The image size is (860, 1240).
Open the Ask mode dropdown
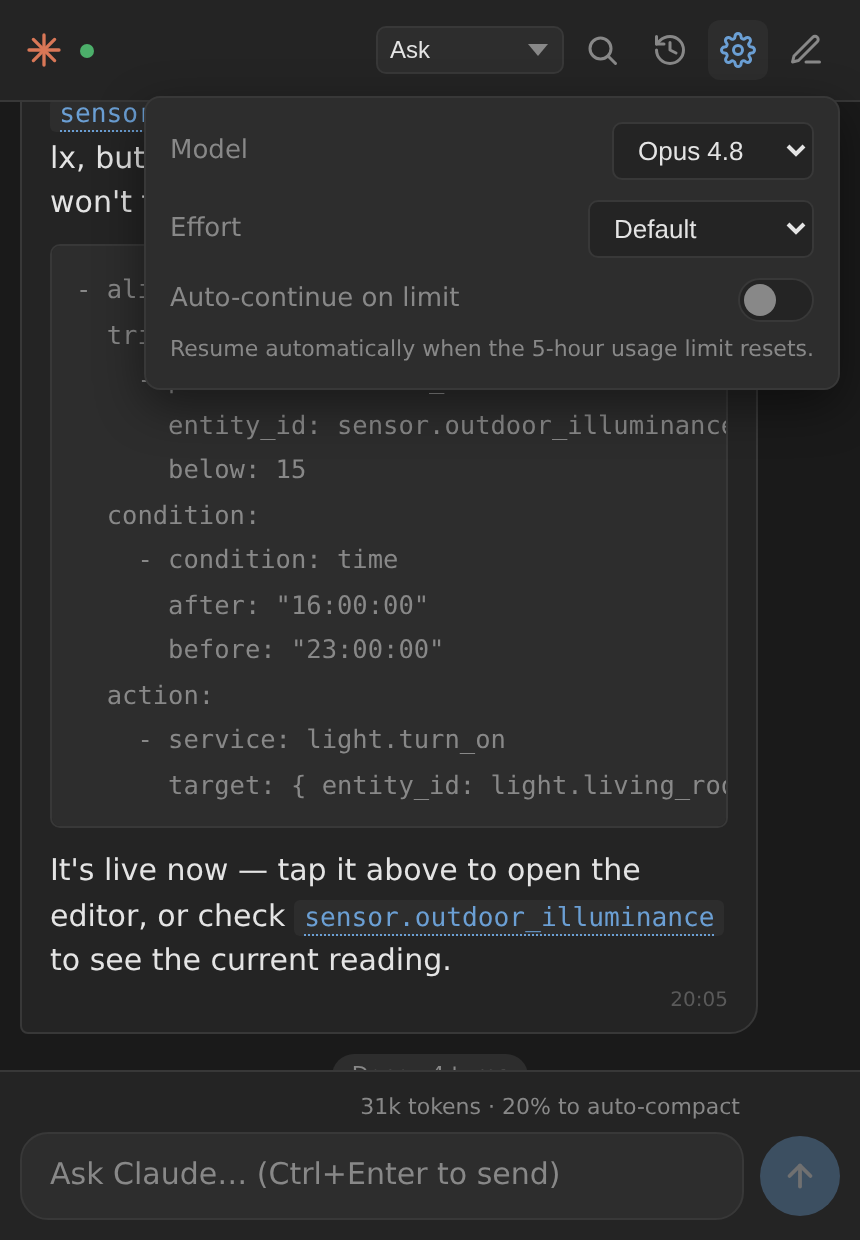click(470, 50)
